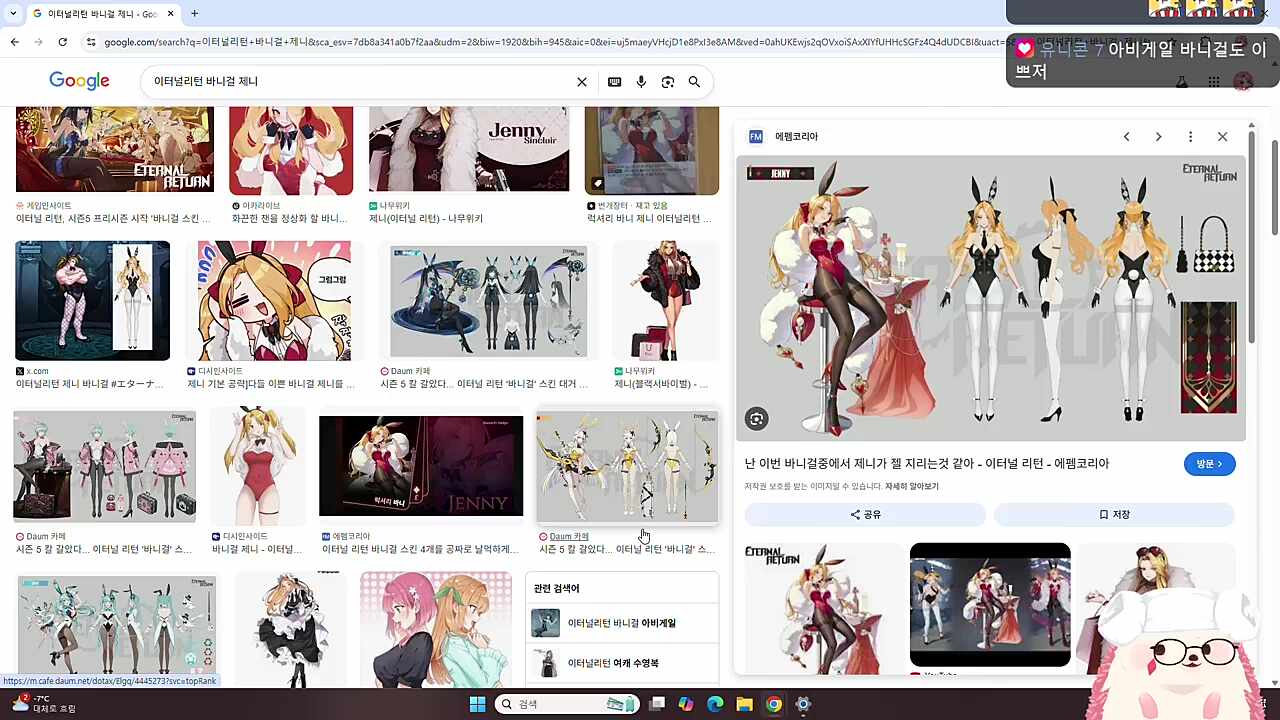Click the main preview image of bunny Jenny

[991, 298]
